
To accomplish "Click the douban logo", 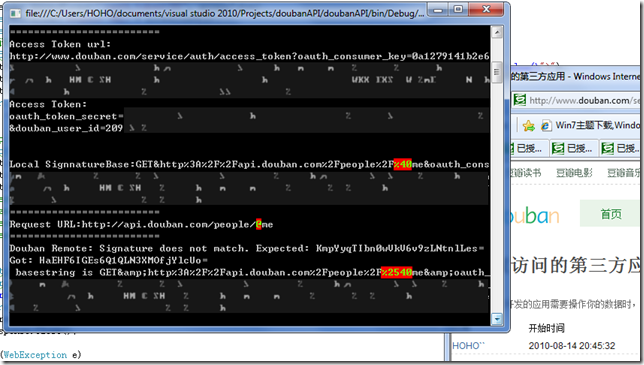I will [535, 216].
